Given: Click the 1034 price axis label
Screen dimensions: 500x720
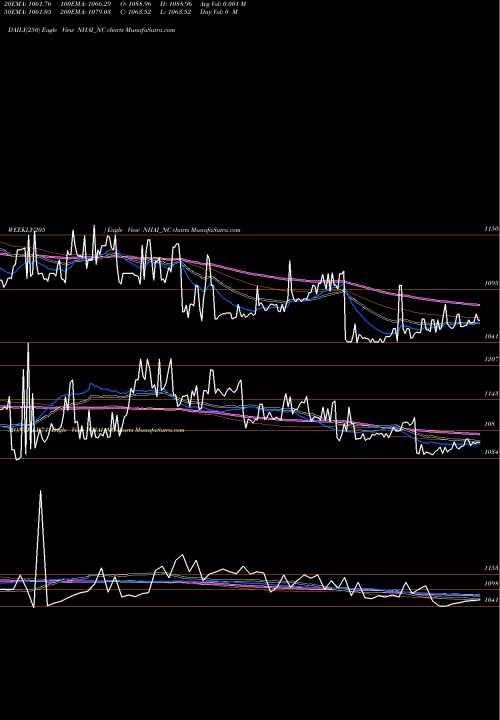Looking at the screenshot, I should coord(491,452).
